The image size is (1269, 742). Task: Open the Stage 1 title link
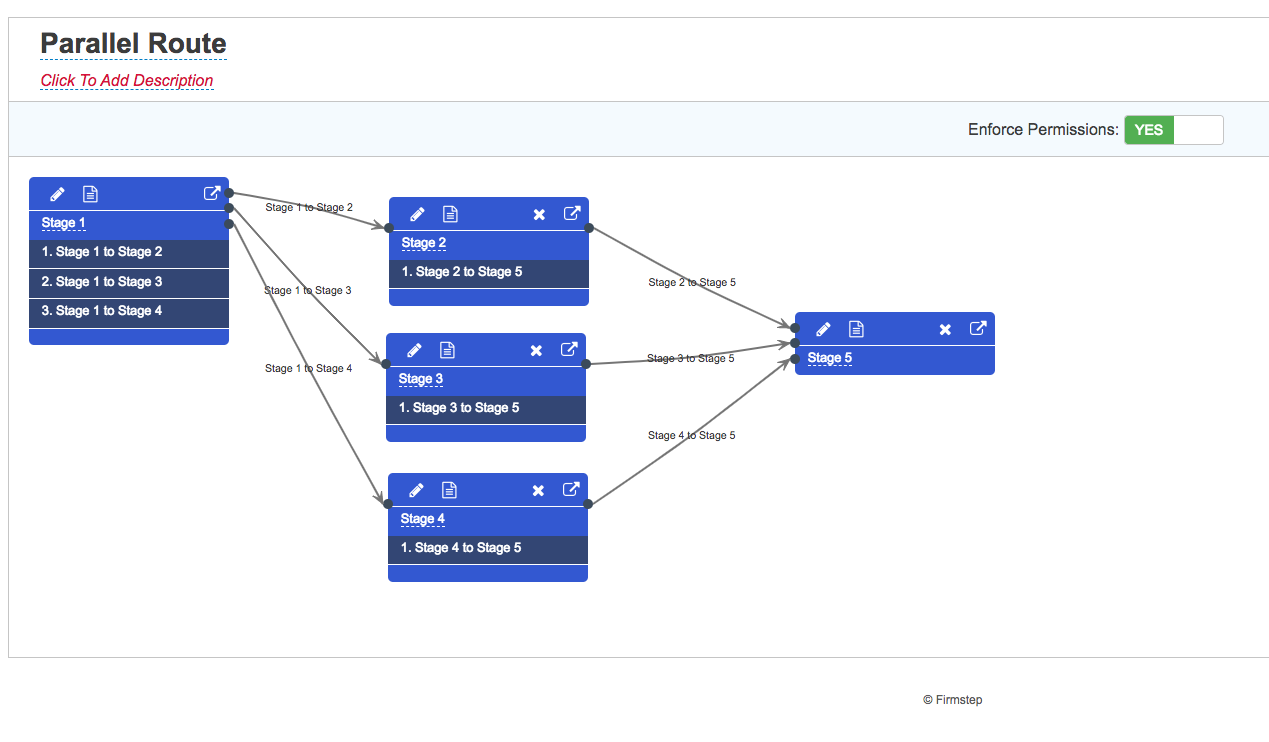click(62, 222)
